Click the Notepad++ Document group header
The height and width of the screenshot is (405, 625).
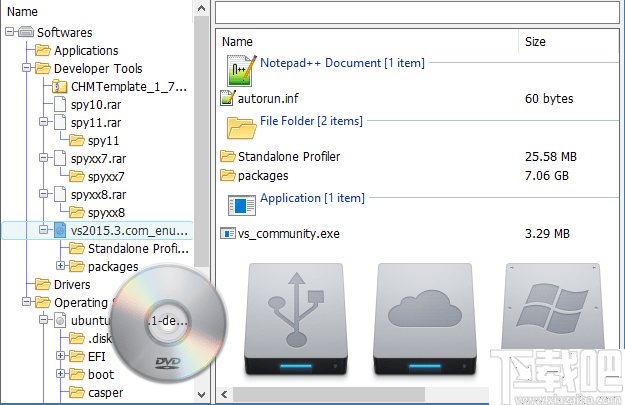click(x=342, y=63)
